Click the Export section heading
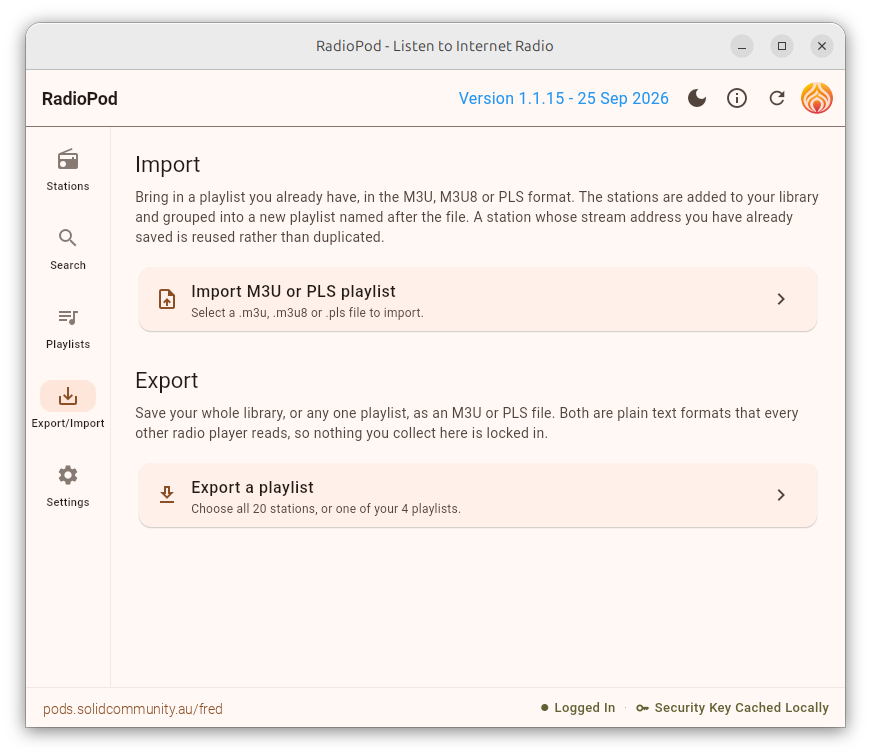The height and width of the screenshot is (756, 871). tap(167, 380)
